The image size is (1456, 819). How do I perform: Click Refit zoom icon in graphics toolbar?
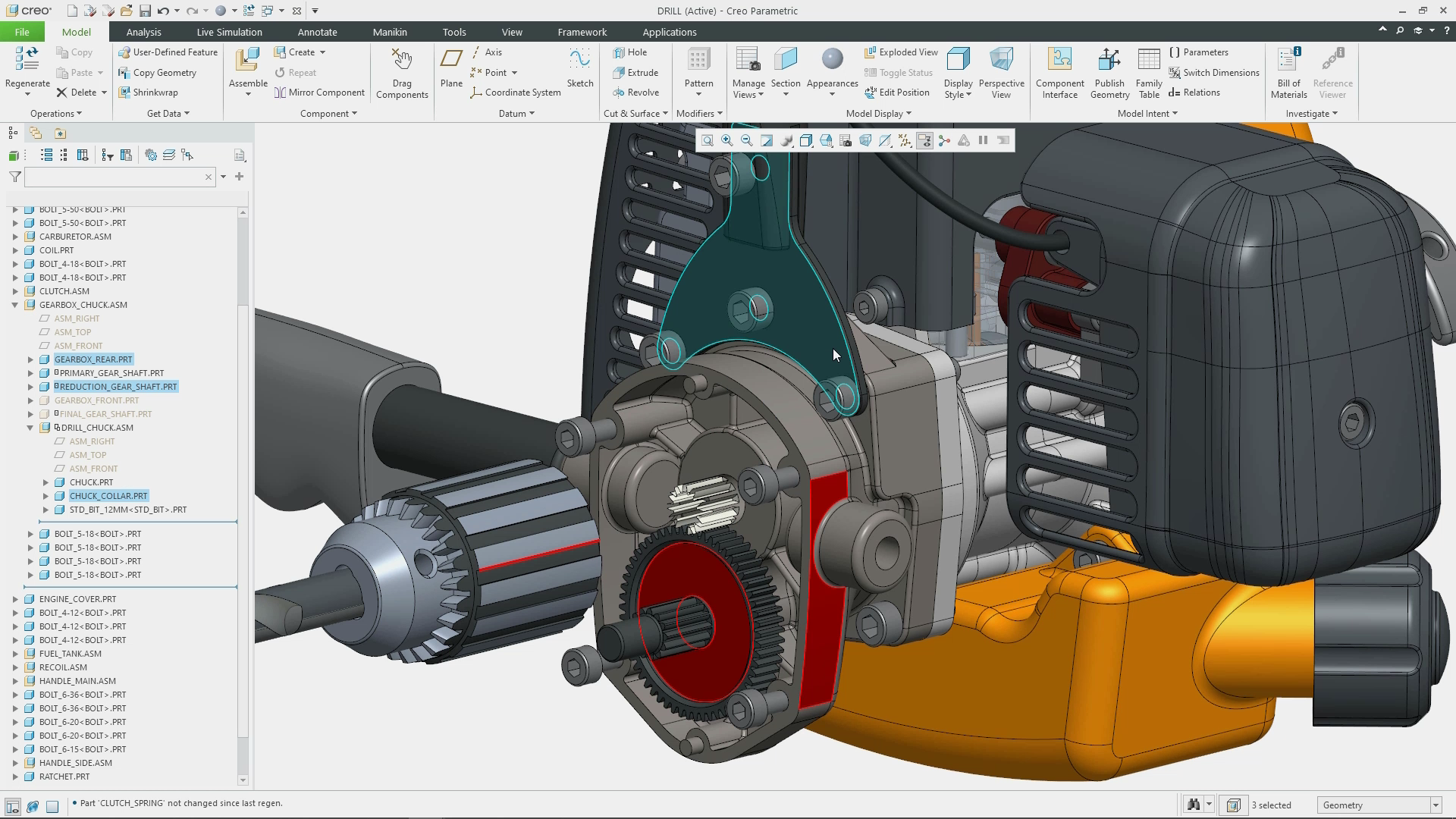point(708,140)
